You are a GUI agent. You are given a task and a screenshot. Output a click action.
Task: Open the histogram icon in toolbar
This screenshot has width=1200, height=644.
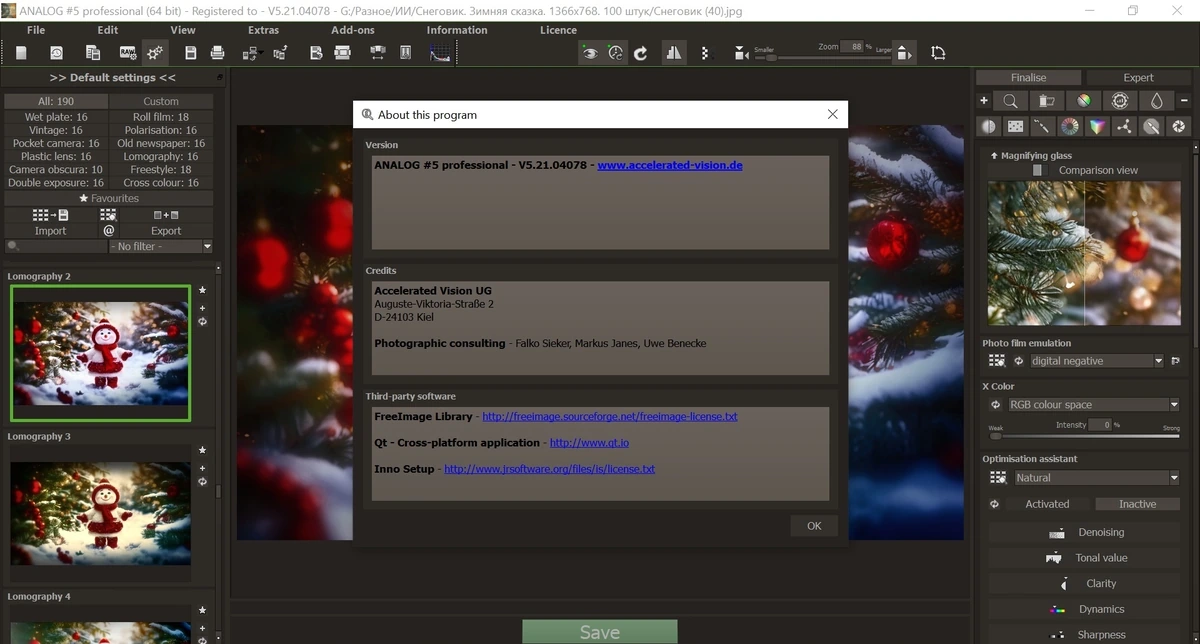coord(440,53)
